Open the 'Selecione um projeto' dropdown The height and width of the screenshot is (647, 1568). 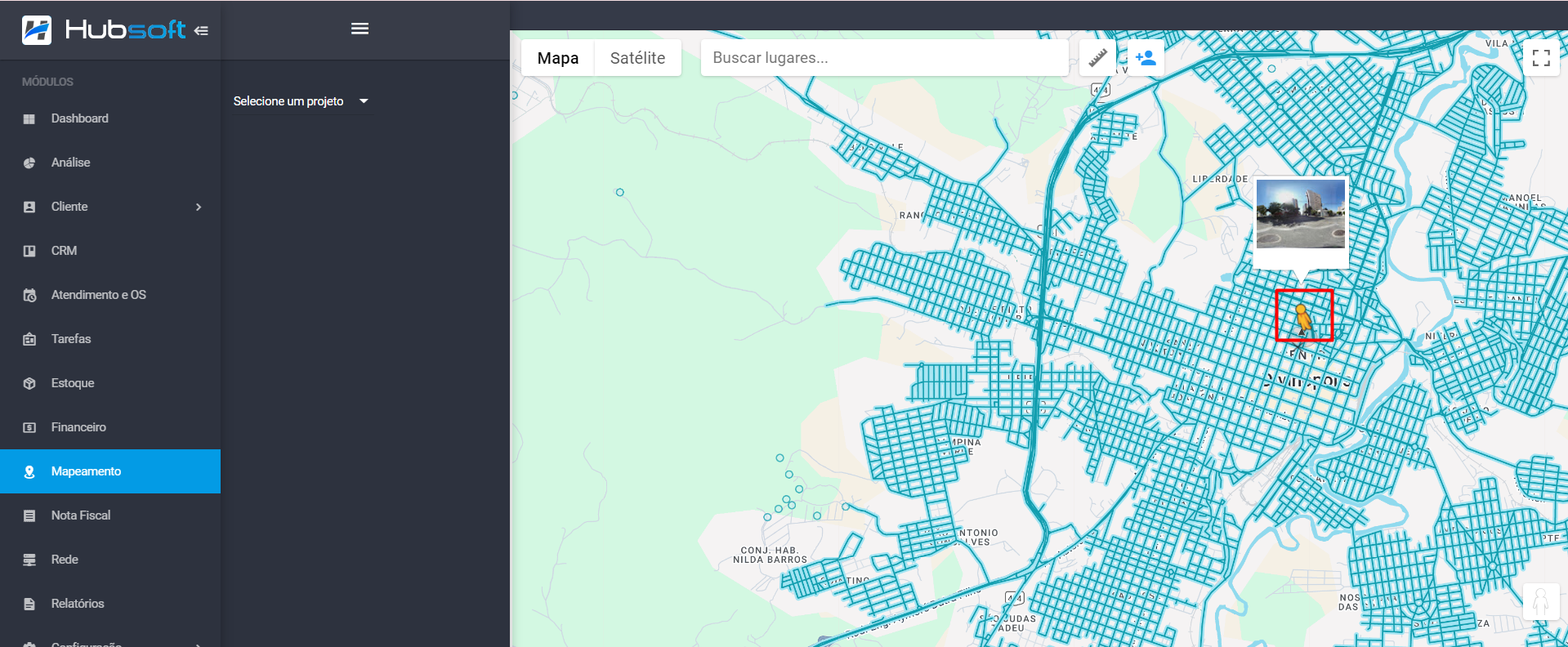click(302, 101)
